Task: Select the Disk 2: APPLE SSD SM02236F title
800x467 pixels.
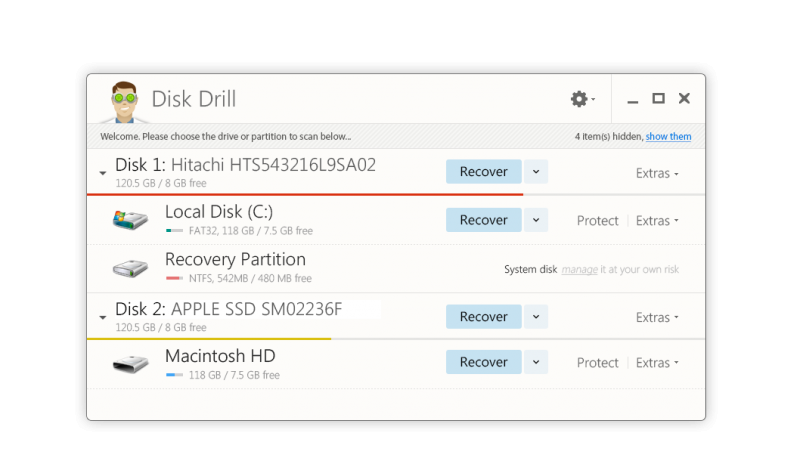Action: click(x=229, y=309)
